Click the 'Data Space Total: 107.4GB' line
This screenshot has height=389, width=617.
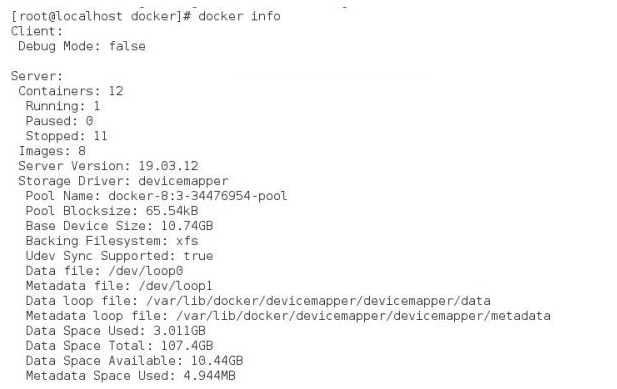(120, 346)
